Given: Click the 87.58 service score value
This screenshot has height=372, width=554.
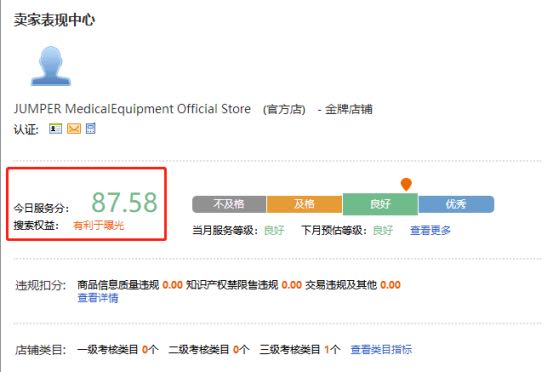Looking at the screenshot, I should tap(124, 202).
